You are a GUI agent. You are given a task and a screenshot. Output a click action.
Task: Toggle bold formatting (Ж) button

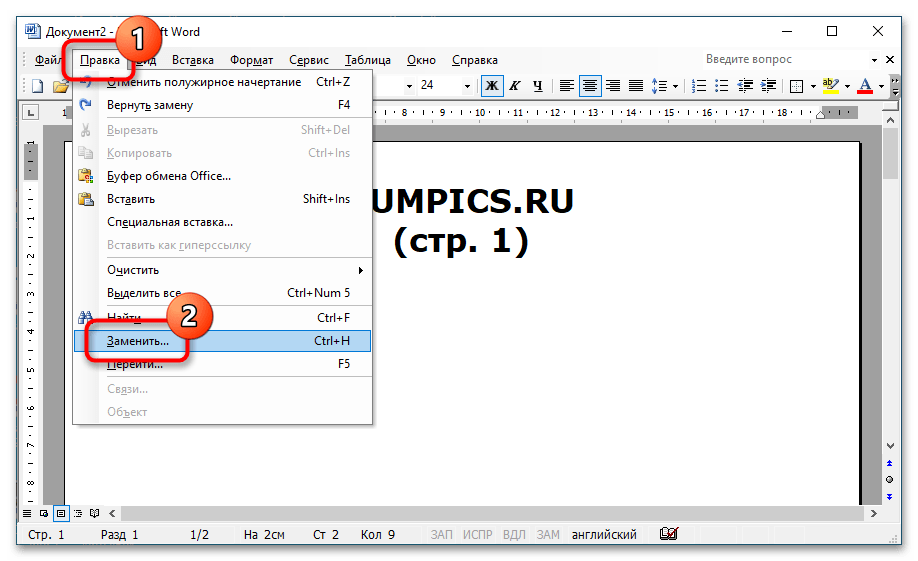(x=492, y=86)
